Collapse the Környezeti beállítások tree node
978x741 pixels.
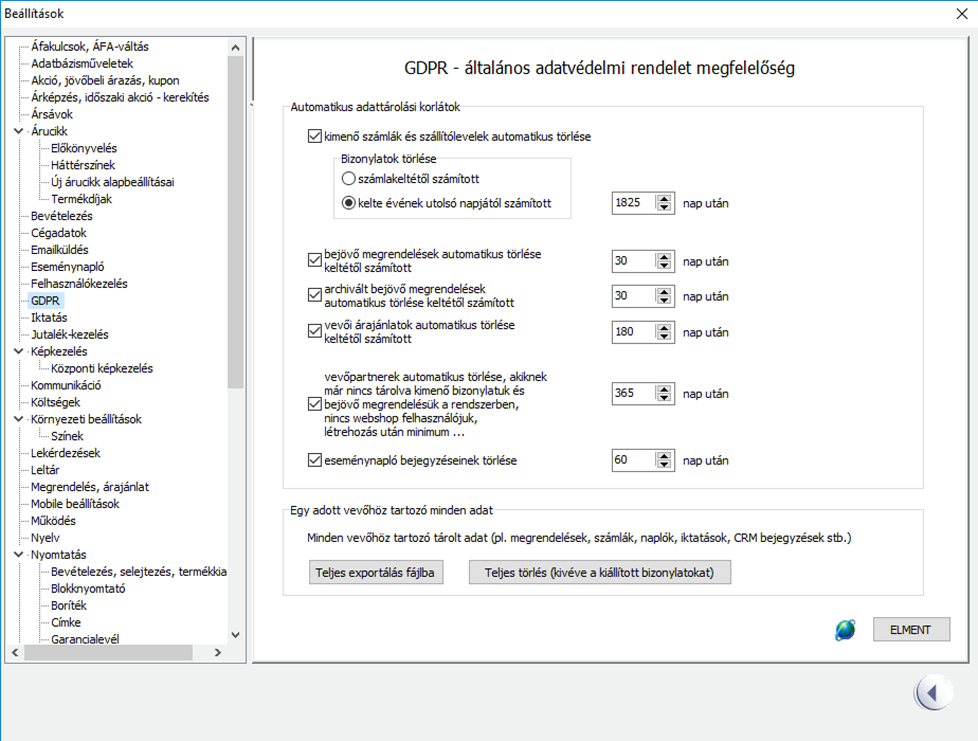[19, 419]
